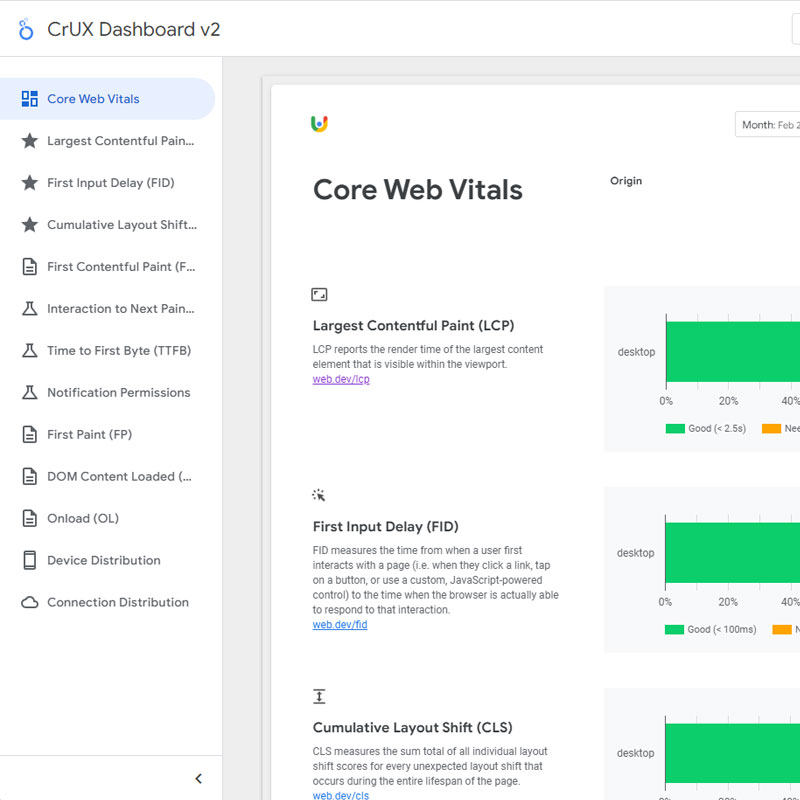The width and height of the screenshot is (800, 800).
Task: Click the CrUX Dashboard v2 title
Action: 134,30
